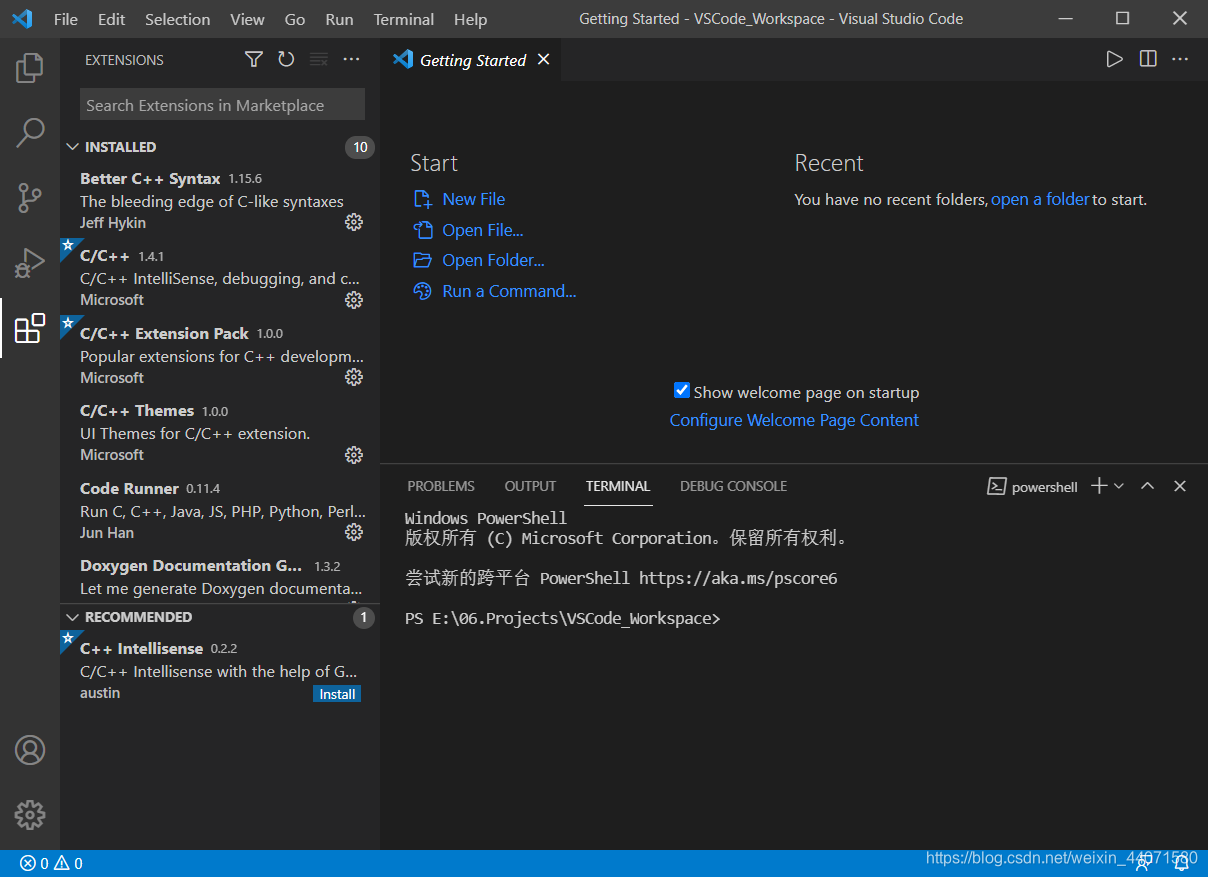
Task: Open the Run and Debug view
Action: point(30,263)
